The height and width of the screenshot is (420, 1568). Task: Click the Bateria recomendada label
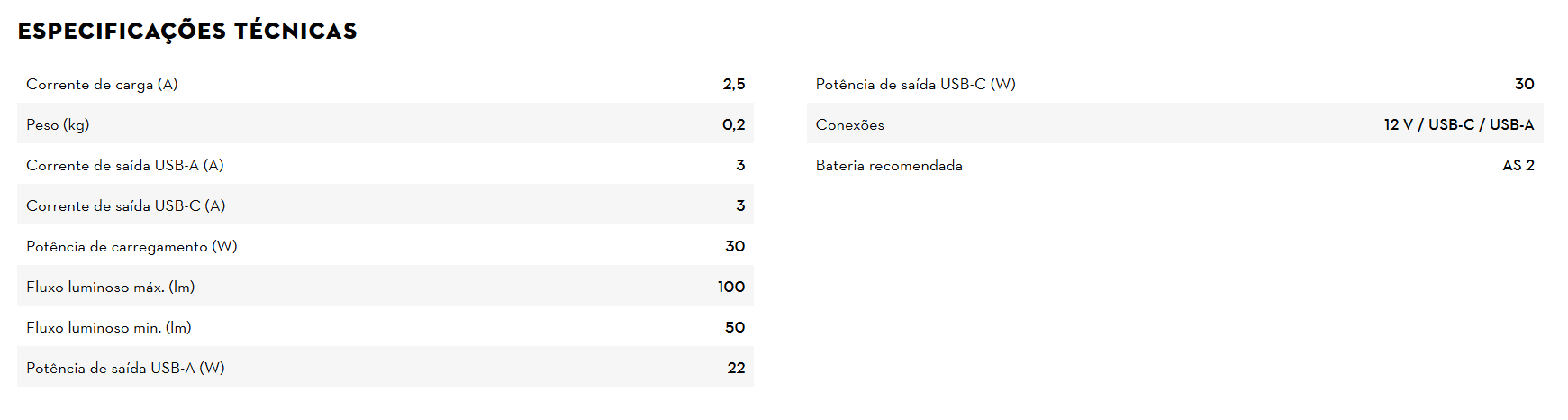point(889,165)
